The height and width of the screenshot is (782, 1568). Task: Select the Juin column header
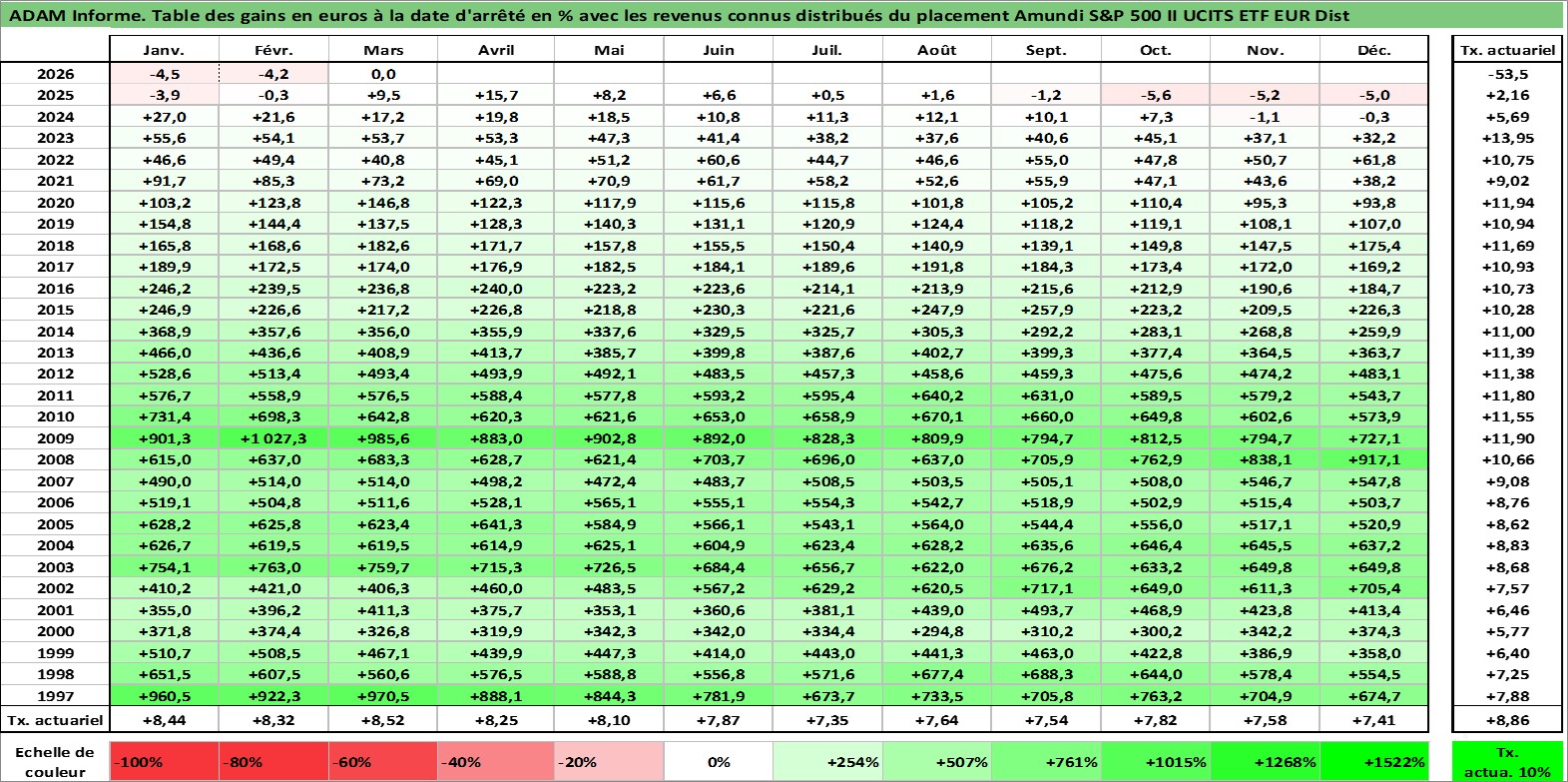(719, 50)
